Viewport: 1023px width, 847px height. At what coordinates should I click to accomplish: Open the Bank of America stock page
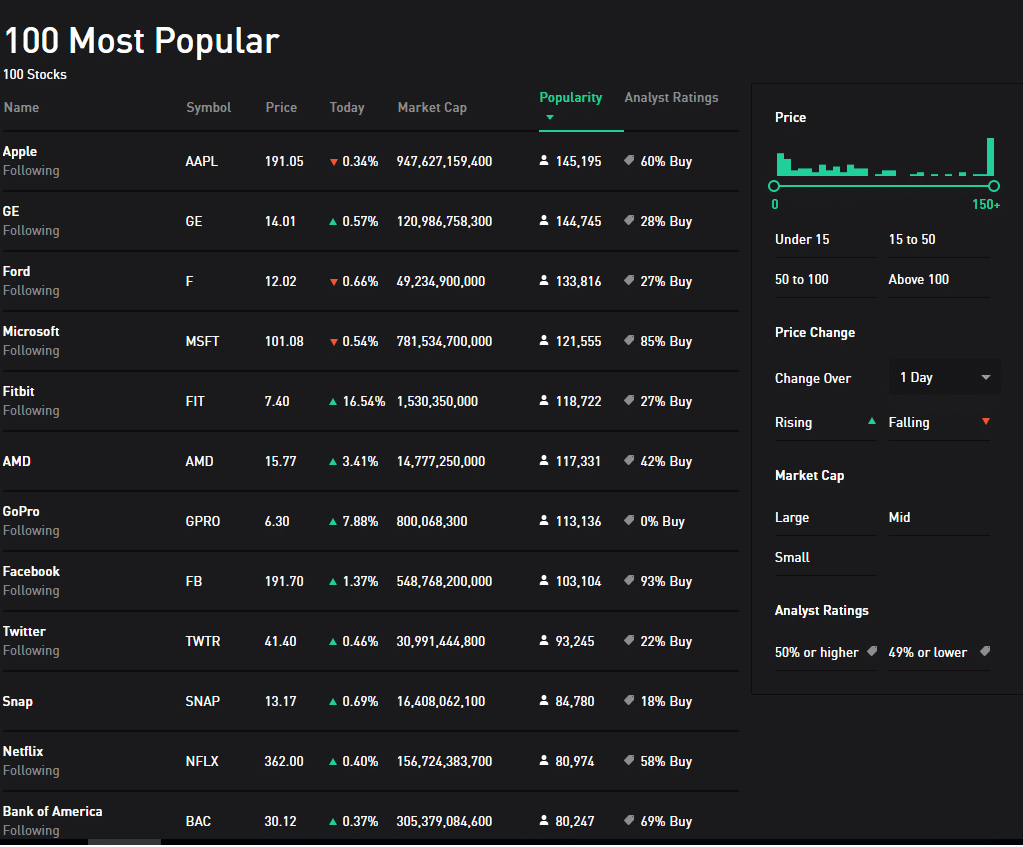pos(52,812)
